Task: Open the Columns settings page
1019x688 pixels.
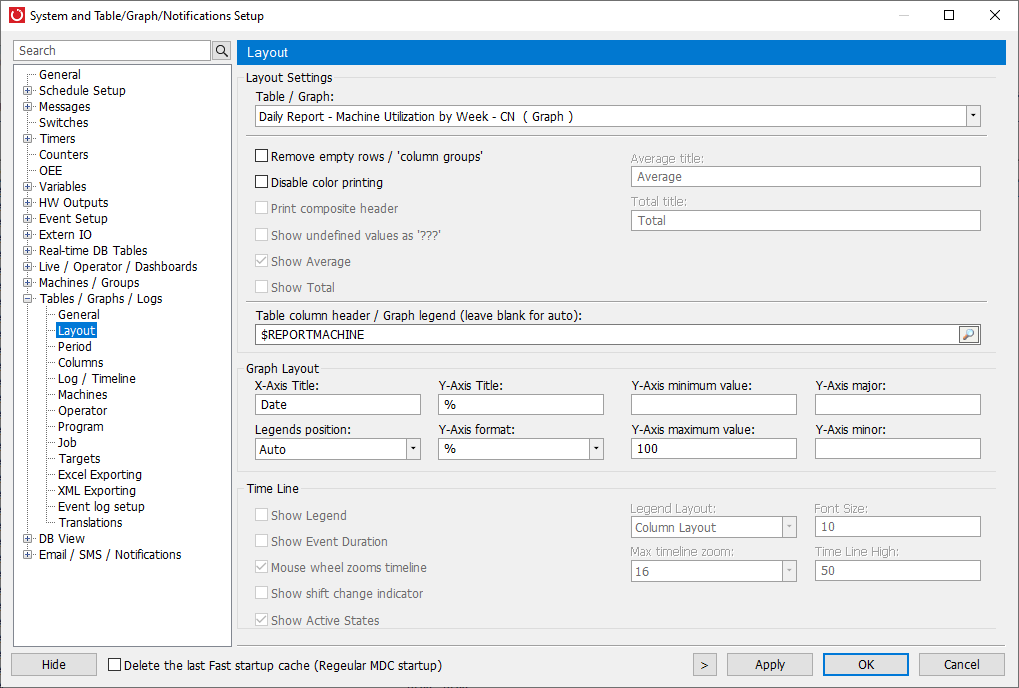Action: click(81, 363)
